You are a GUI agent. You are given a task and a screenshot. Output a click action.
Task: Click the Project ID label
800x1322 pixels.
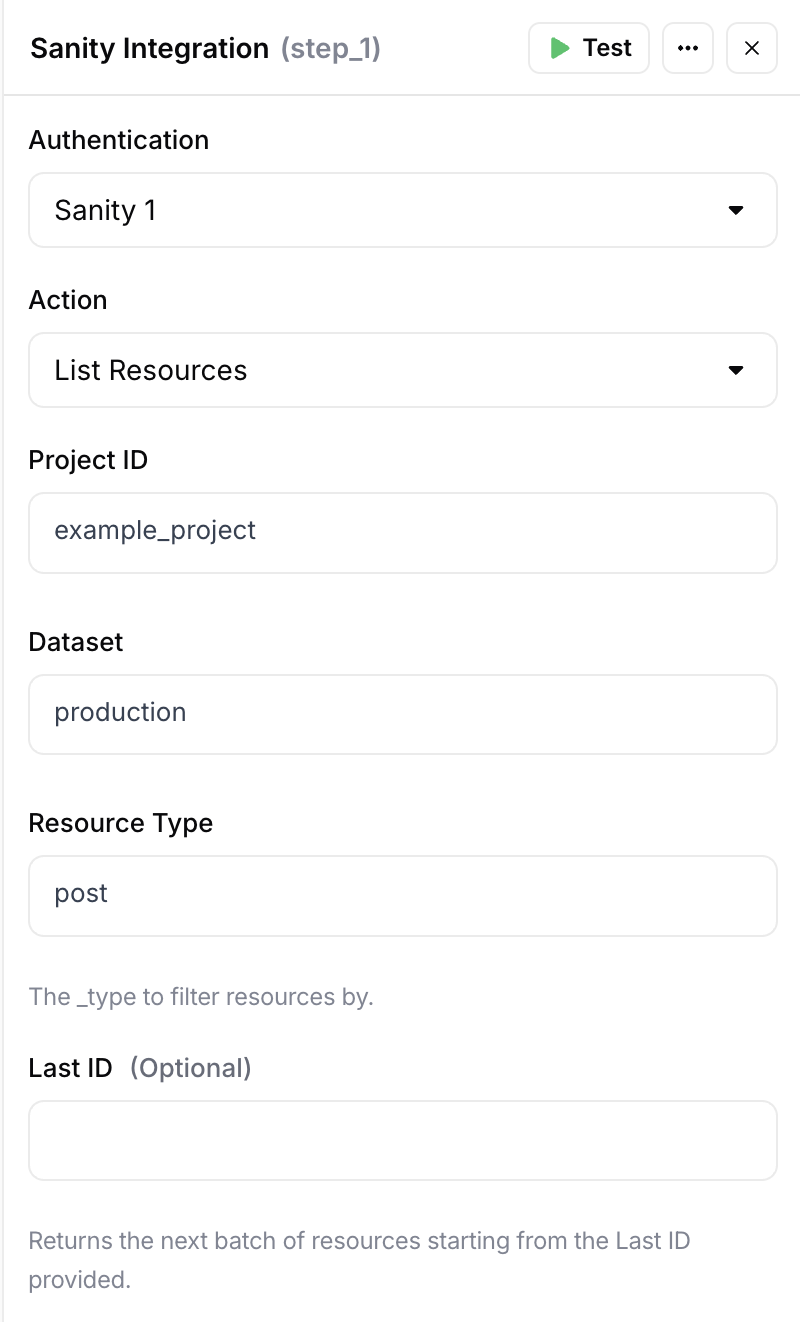(88, 460)
